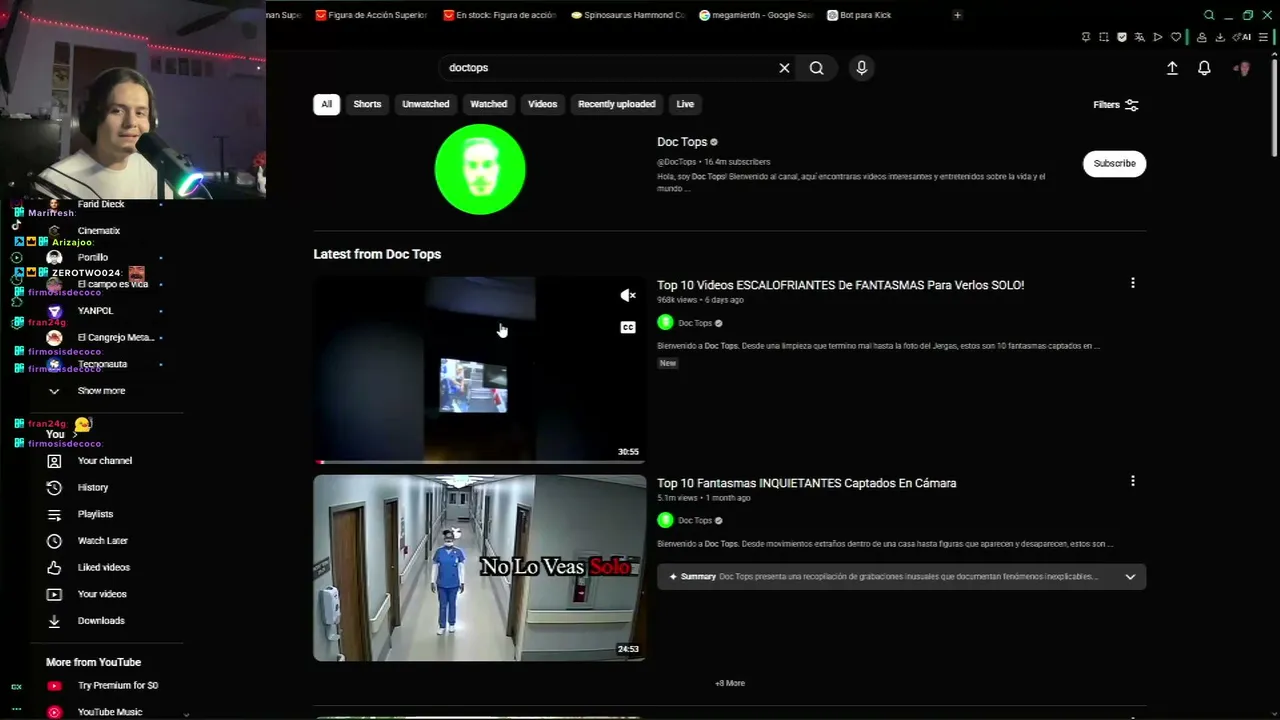This screenshot has height=720, width=1280.
Task: Open the Doc Tops channel name
Action: [x=682, y=142]
